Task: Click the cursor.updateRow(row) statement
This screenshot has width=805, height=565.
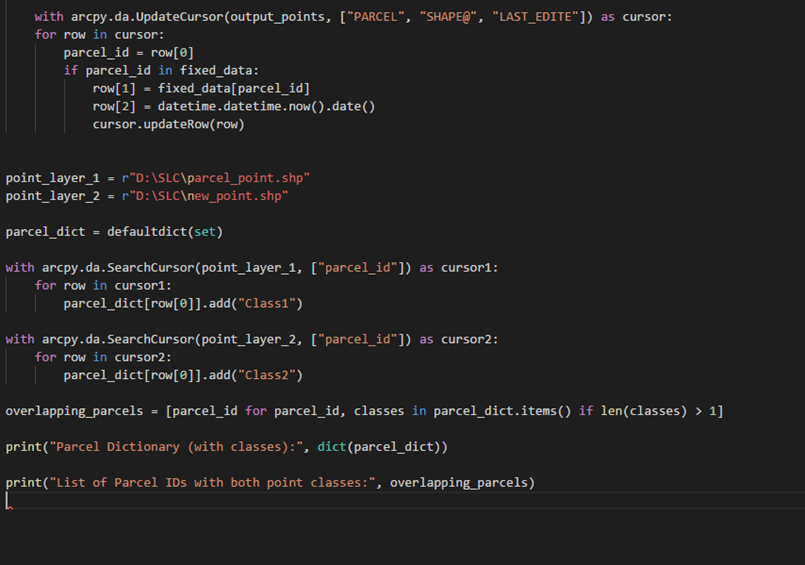Action: pos(168,125)
